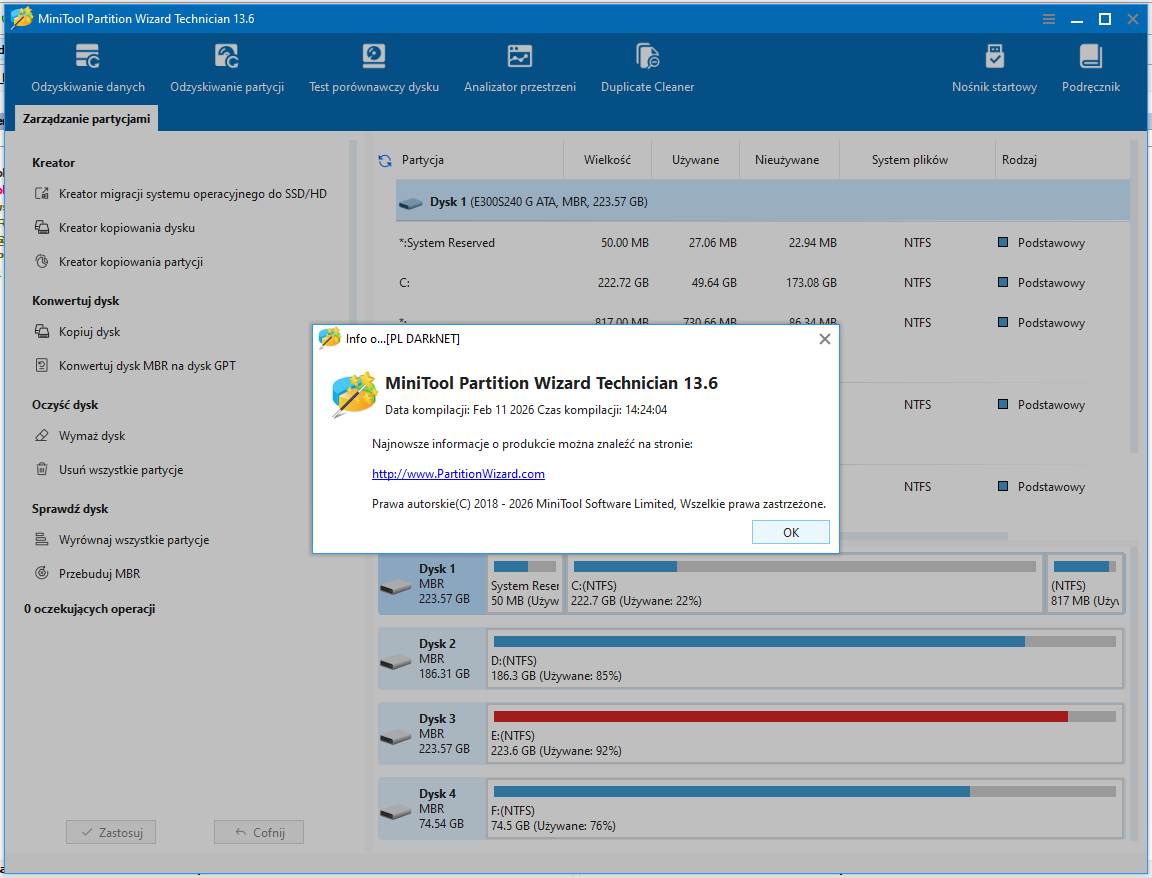Select the Zarządzanie partycjami tab

(x=86, y=118)
